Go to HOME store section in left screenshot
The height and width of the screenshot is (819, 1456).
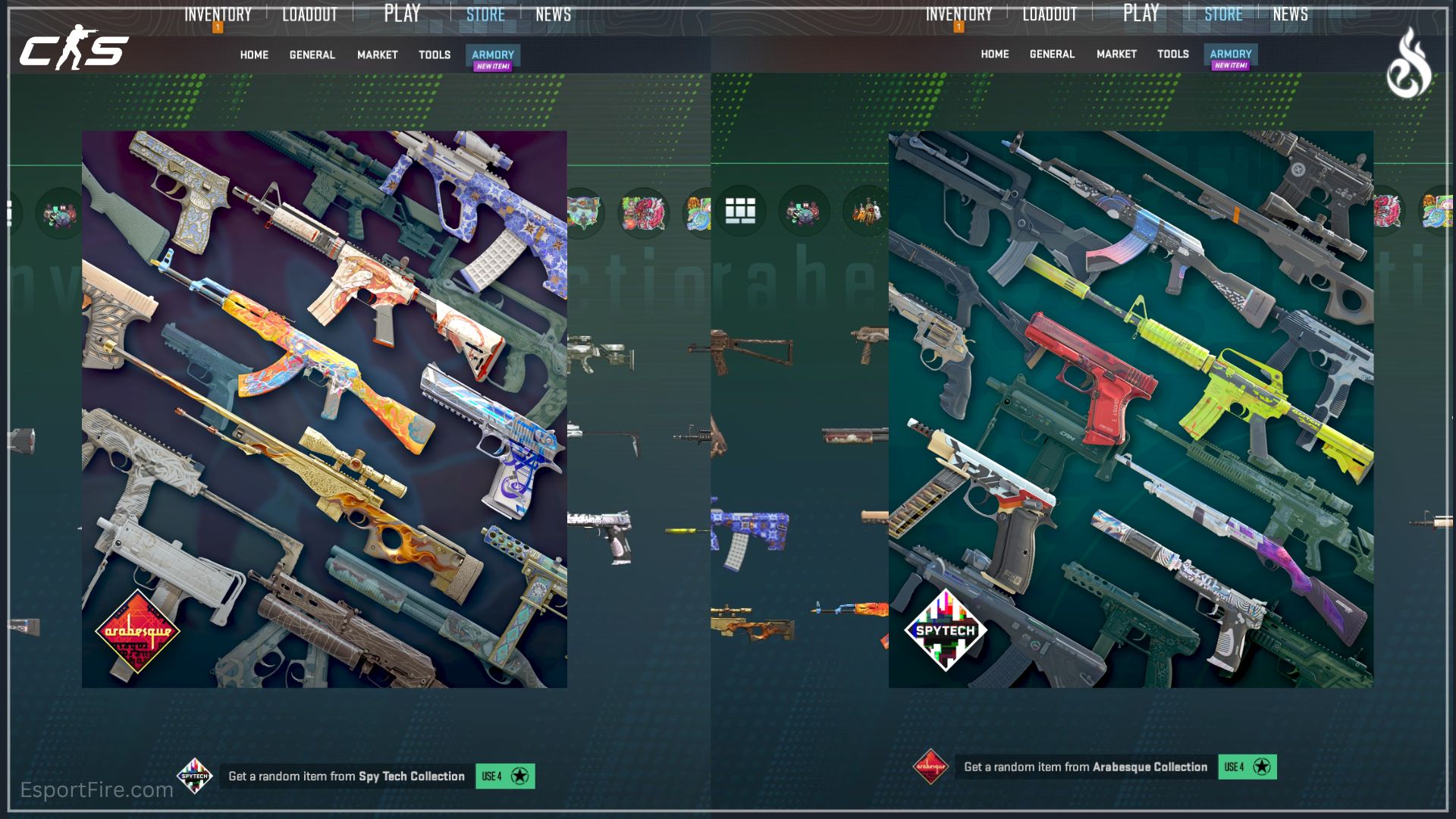tap(254, 55)
